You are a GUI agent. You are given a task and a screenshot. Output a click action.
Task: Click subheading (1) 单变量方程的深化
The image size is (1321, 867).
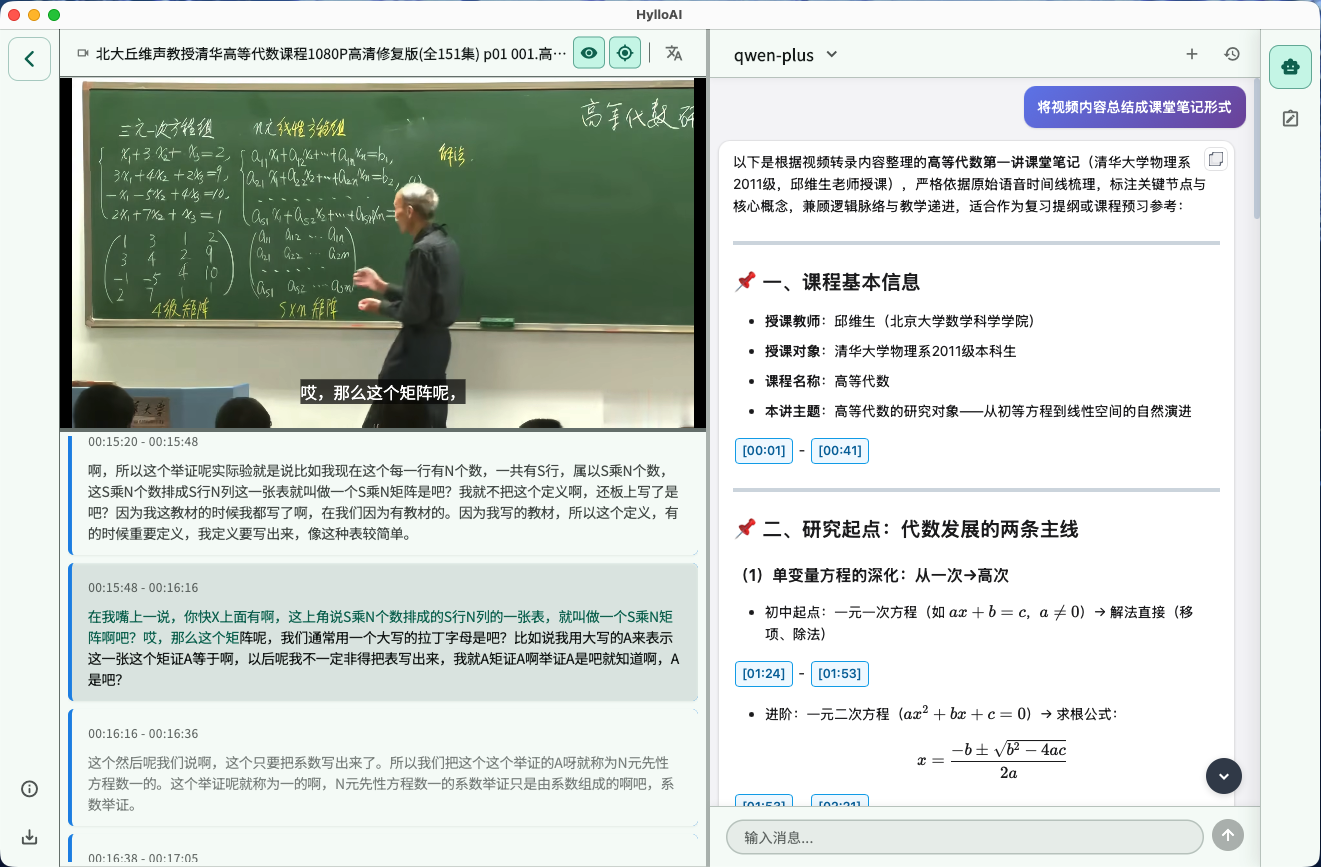click(875, 576)
